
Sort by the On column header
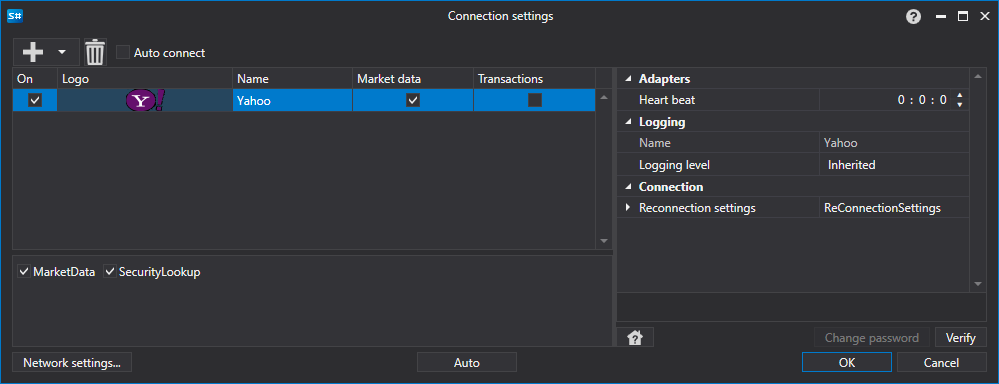click(x=34, y=79)
